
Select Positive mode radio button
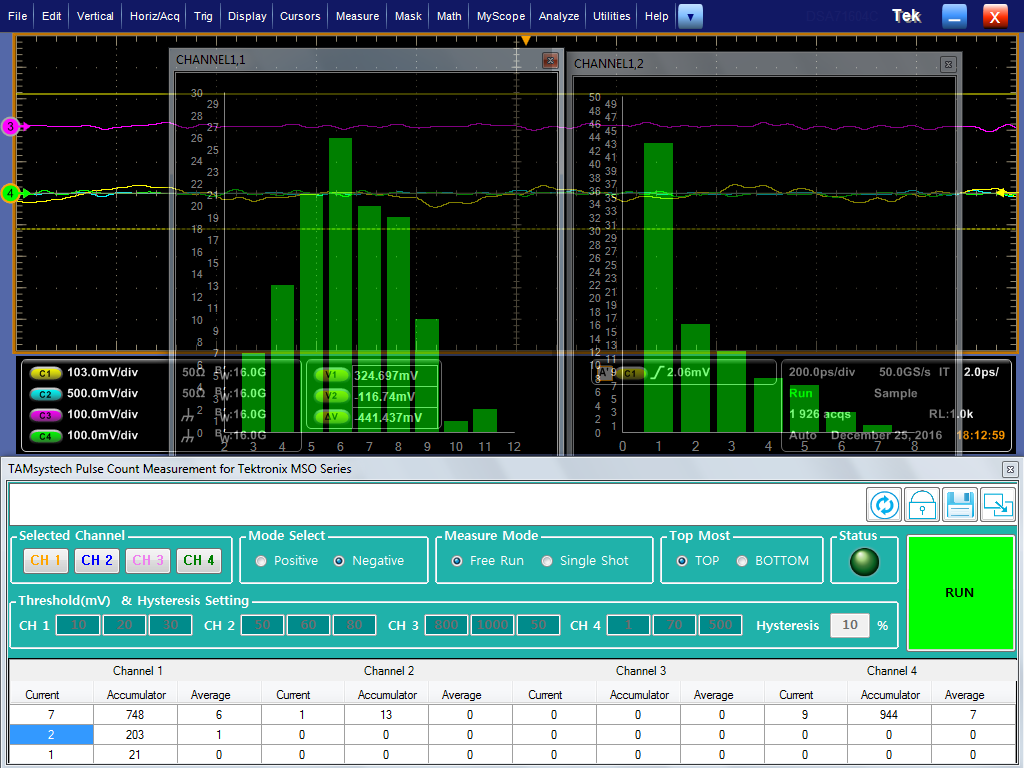coord(261,561)
